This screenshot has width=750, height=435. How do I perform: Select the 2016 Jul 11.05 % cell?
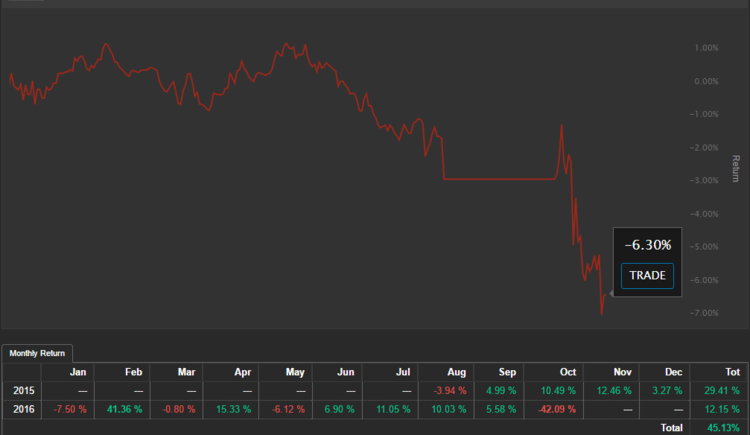390,410
